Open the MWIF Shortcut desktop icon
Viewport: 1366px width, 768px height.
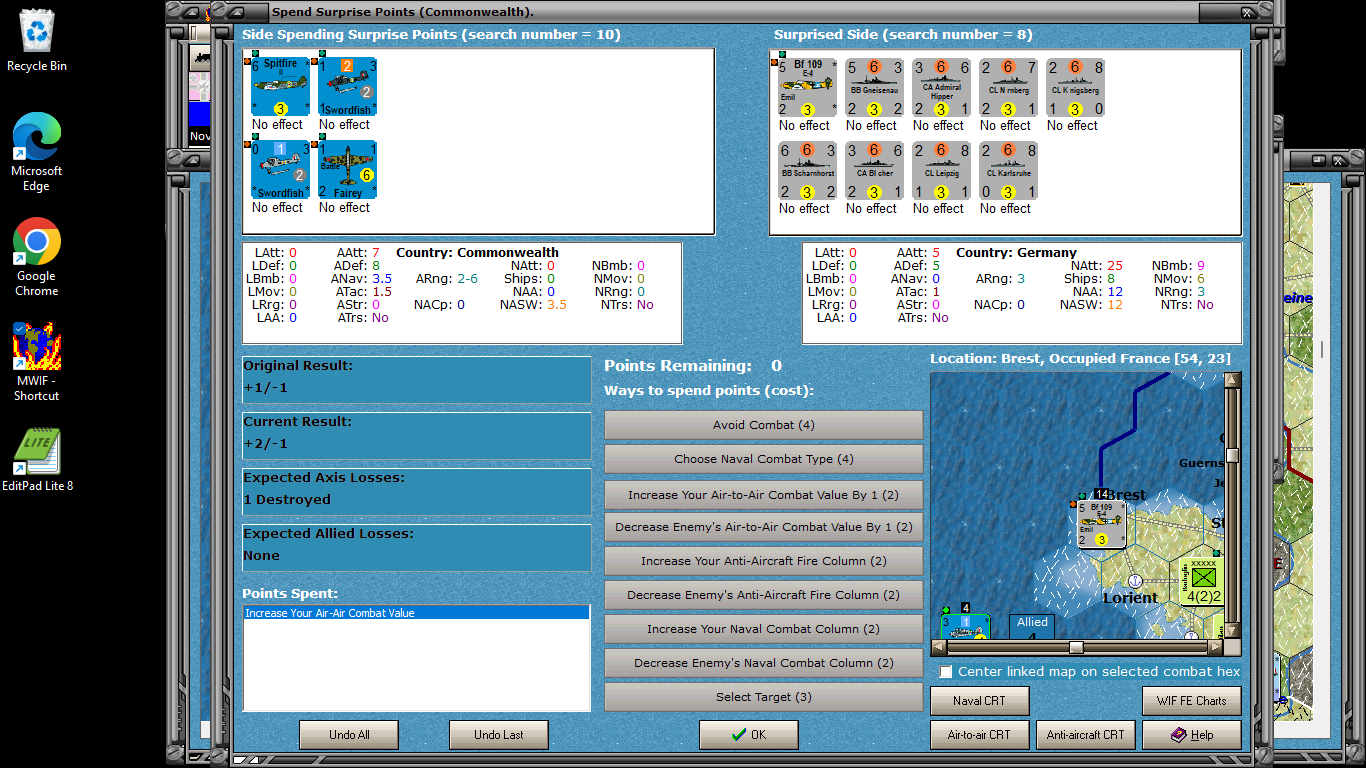[37, 361]
